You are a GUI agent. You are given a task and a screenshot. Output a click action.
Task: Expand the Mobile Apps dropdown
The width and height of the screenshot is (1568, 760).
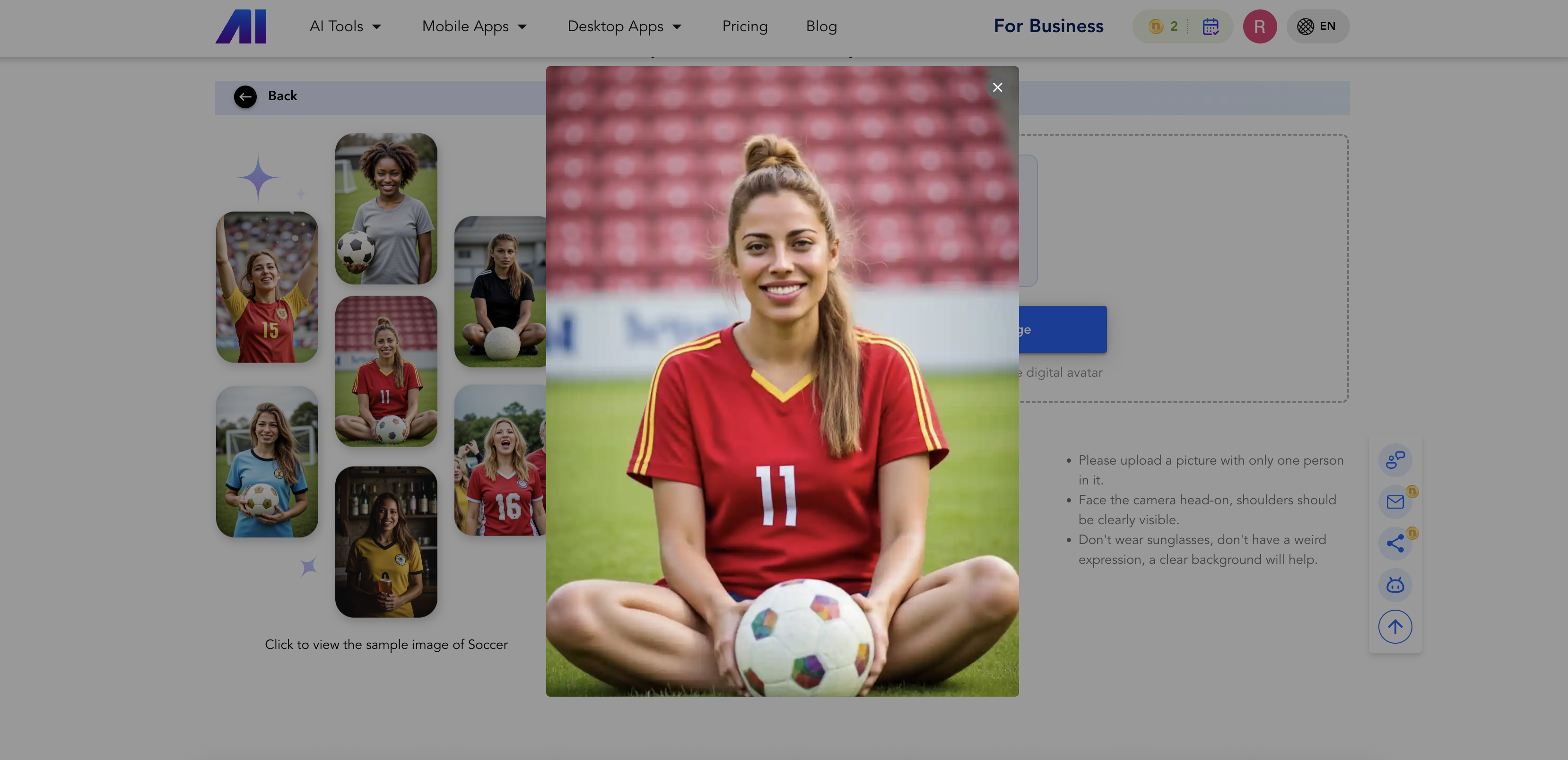pos(474,26)
